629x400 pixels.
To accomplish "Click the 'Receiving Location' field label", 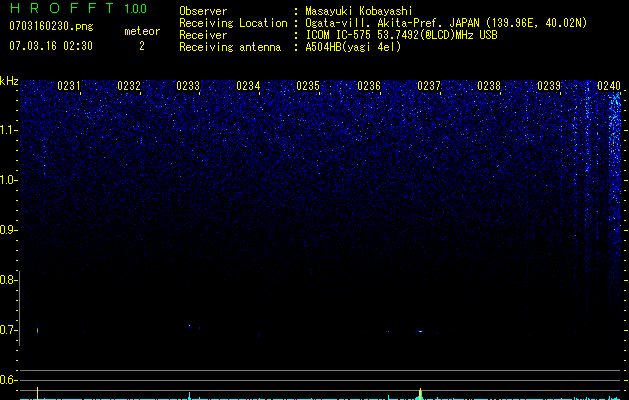I will (x=233, y=23).
